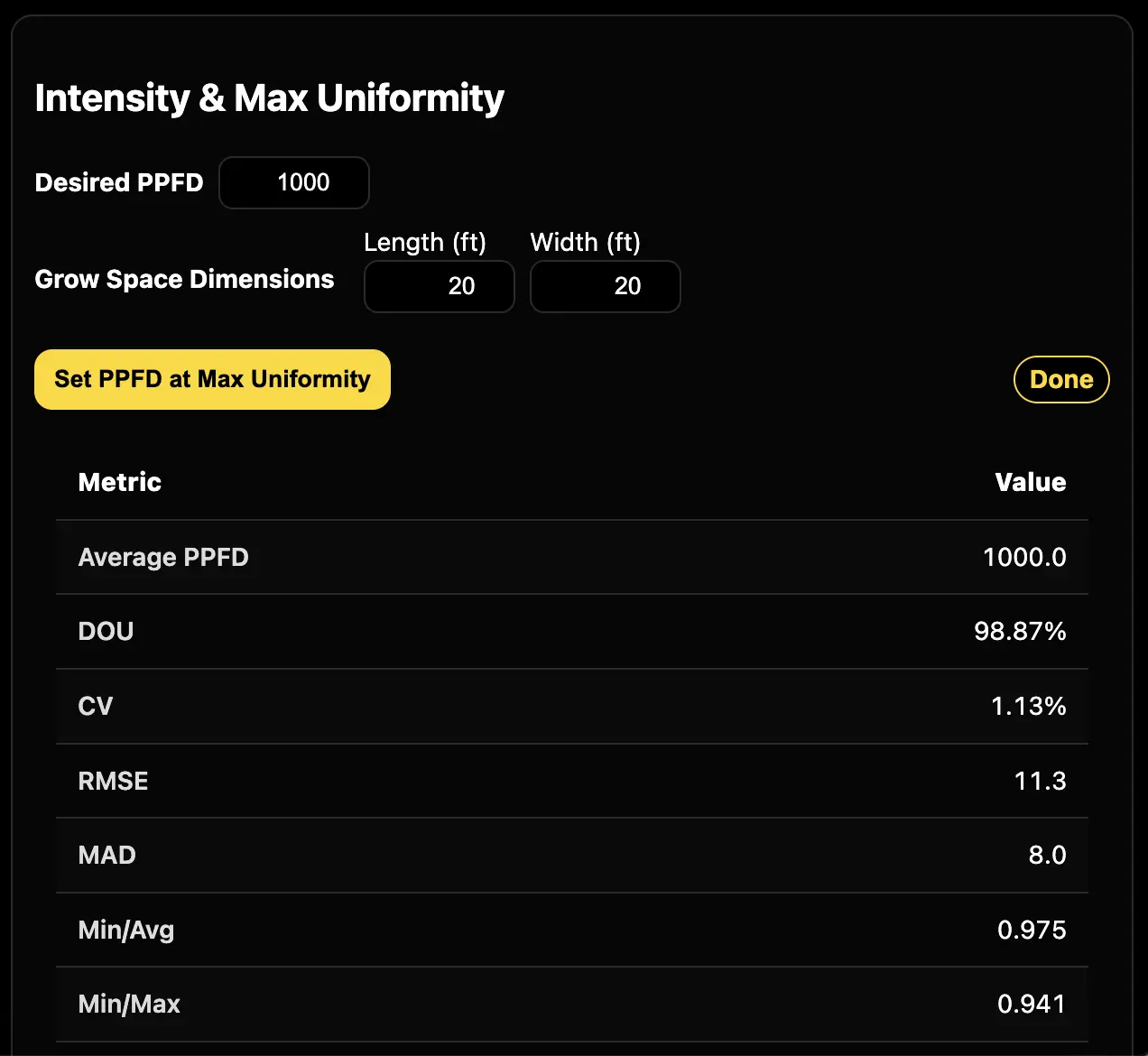Viewport: 1148px width, 1056px height.
Task: Select the Average PPFD table row
Action: tap(572, 557)
